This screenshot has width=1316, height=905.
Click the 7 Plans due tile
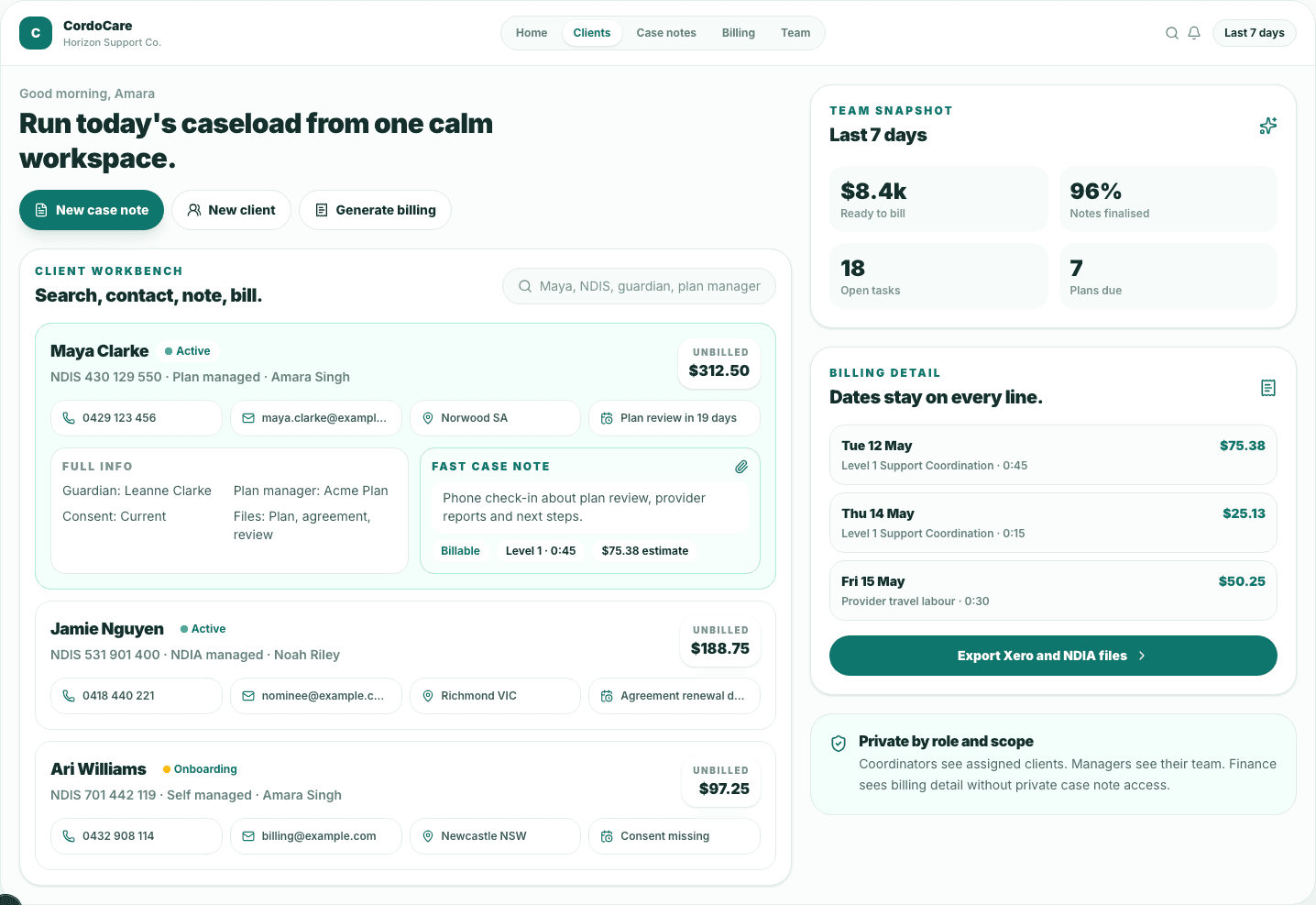pyautogui.click(x=1168, y=276)
